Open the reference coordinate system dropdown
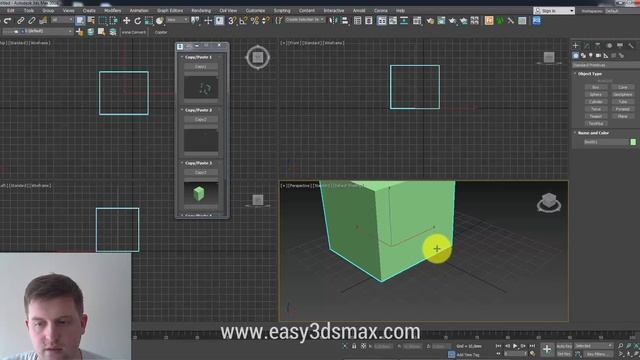Screen dimensions: 640x360 click(x=177, y=20)
